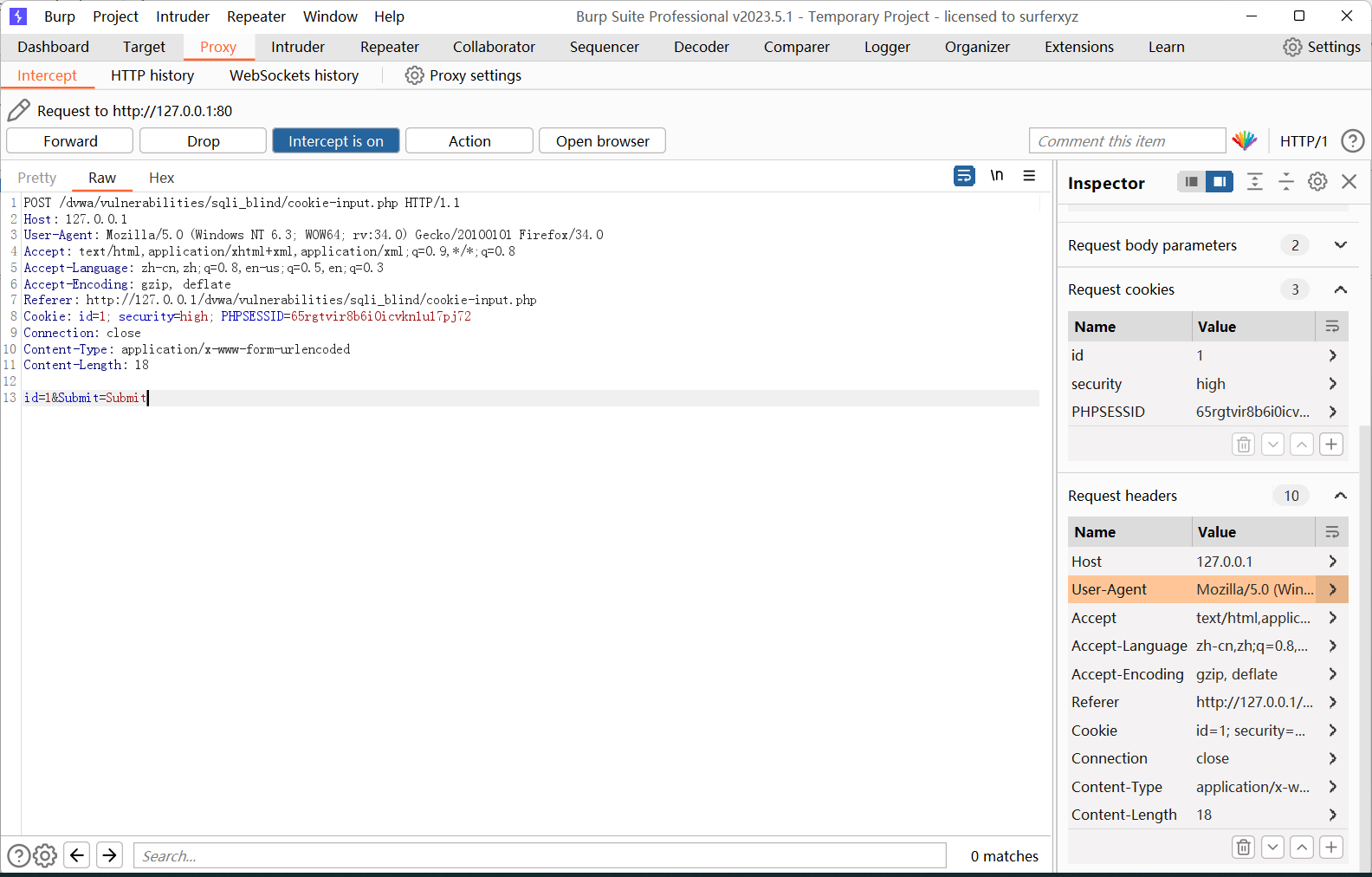Select the Cookie header row
This screenshot has height=877, width=1372.
pyautogui.click(x=1207, y=731)
